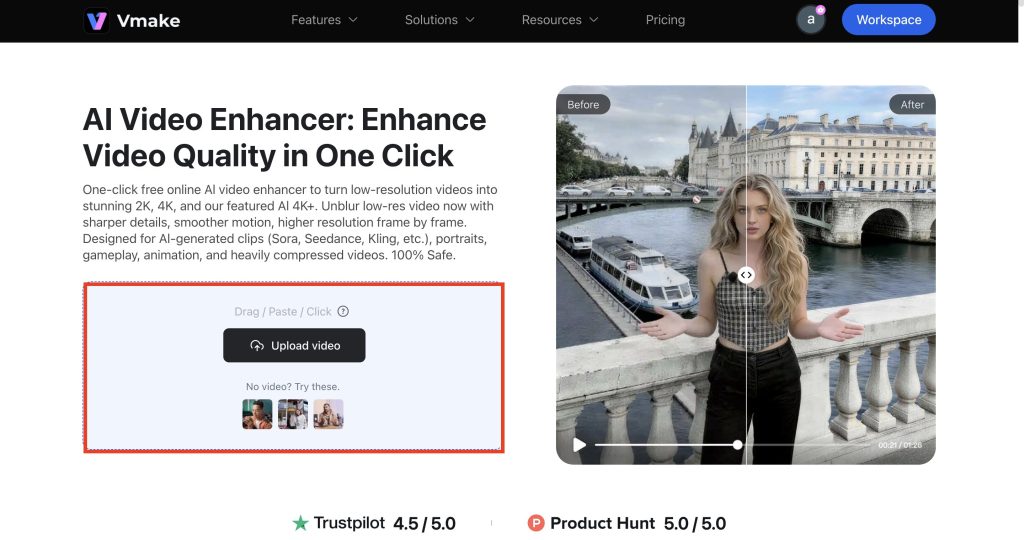Image resolution: width=1024 pixels, height=540 pixels.
Task: Click the help question mark icon
Action: [x=343, y=311]
